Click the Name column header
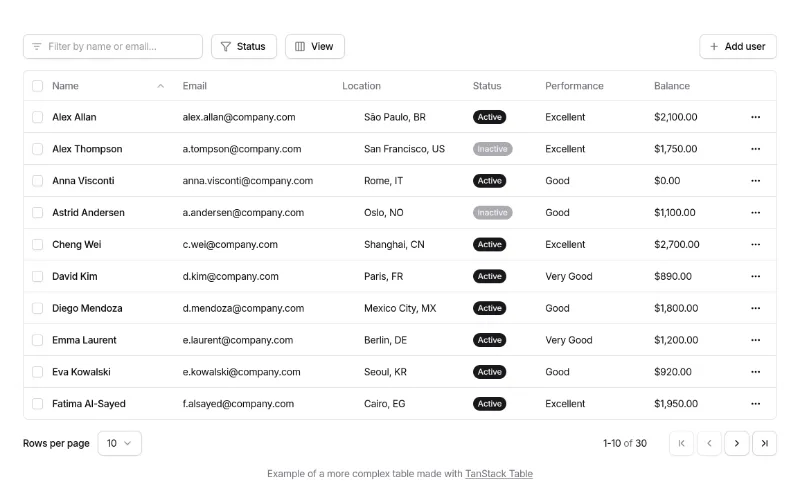Image resolution: width=800 pixels, height=500 pixels. click(65, 86)
